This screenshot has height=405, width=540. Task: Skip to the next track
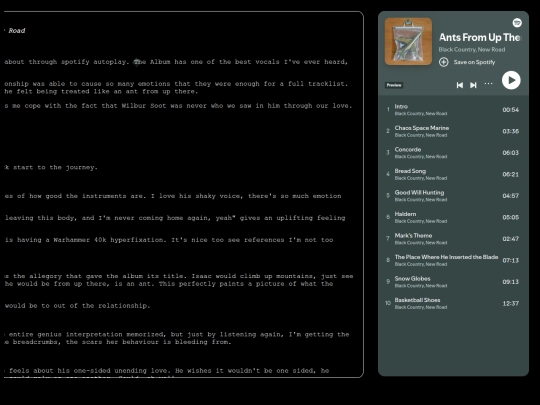tap(474, 85)
